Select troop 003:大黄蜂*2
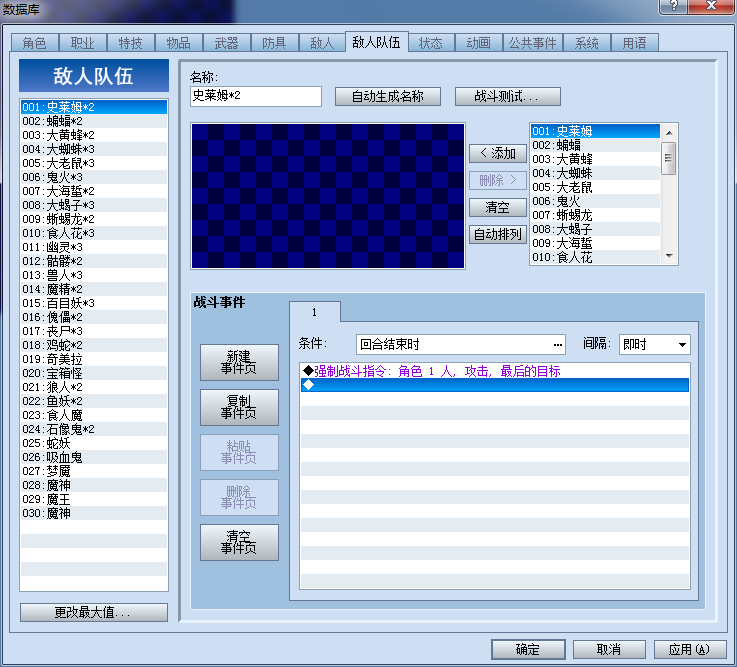 pos(94,135)
